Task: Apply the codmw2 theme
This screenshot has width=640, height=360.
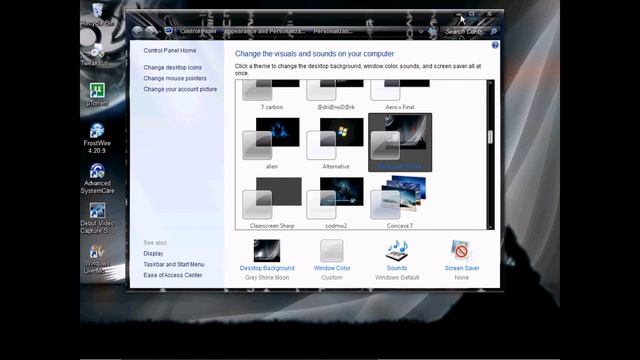Action: click(x=336, y=202)
